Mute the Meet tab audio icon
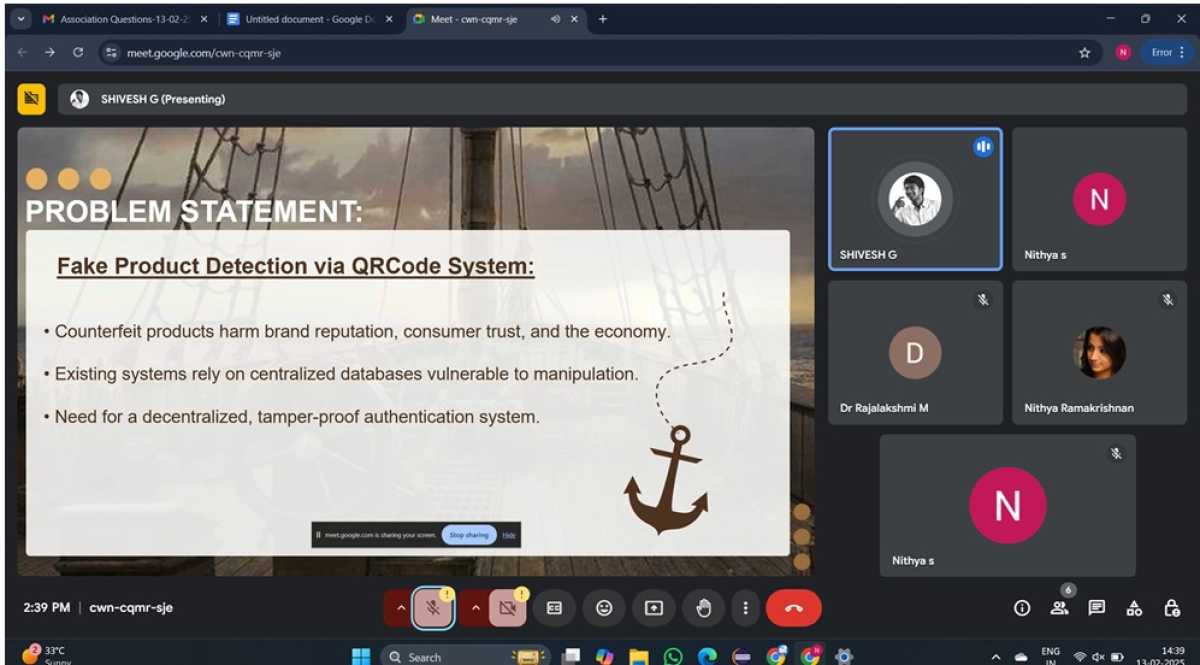1200x665 pixels. 555,19
